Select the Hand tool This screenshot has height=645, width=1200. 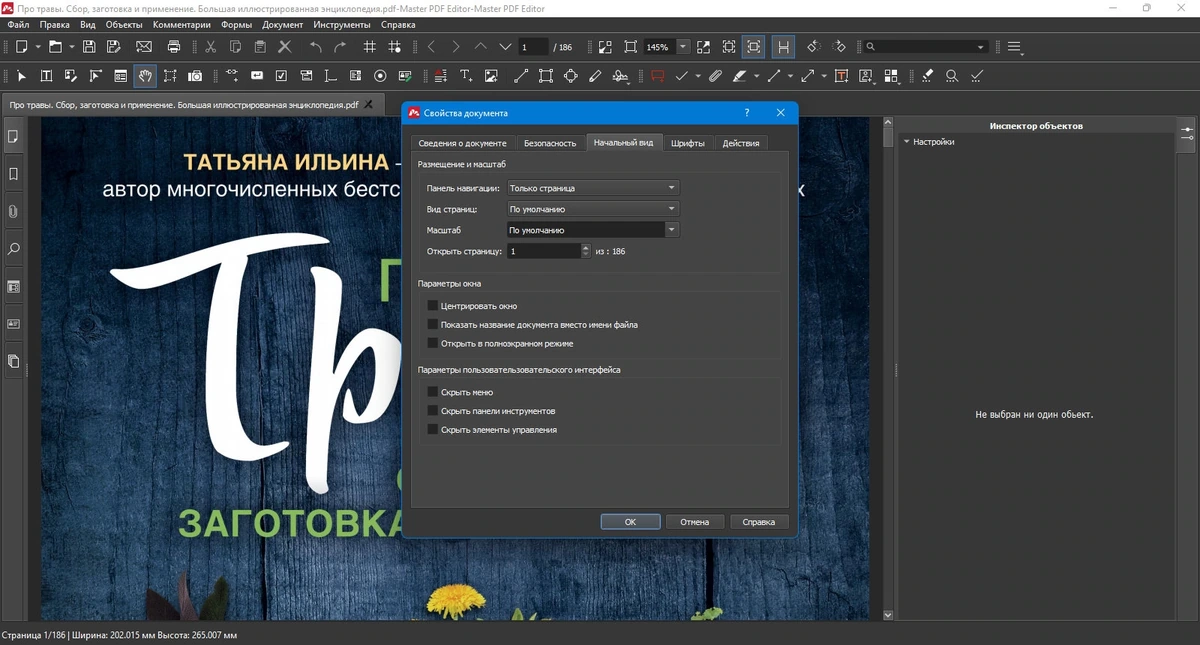click(x=146, y=75)
